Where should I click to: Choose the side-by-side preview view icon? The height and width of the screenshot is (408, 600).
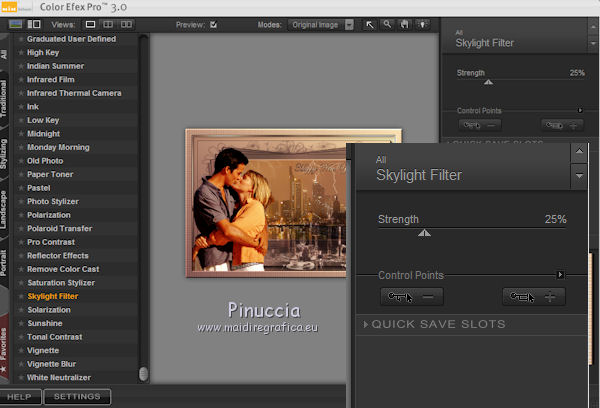pyautogui.click(x=126, y=22)
